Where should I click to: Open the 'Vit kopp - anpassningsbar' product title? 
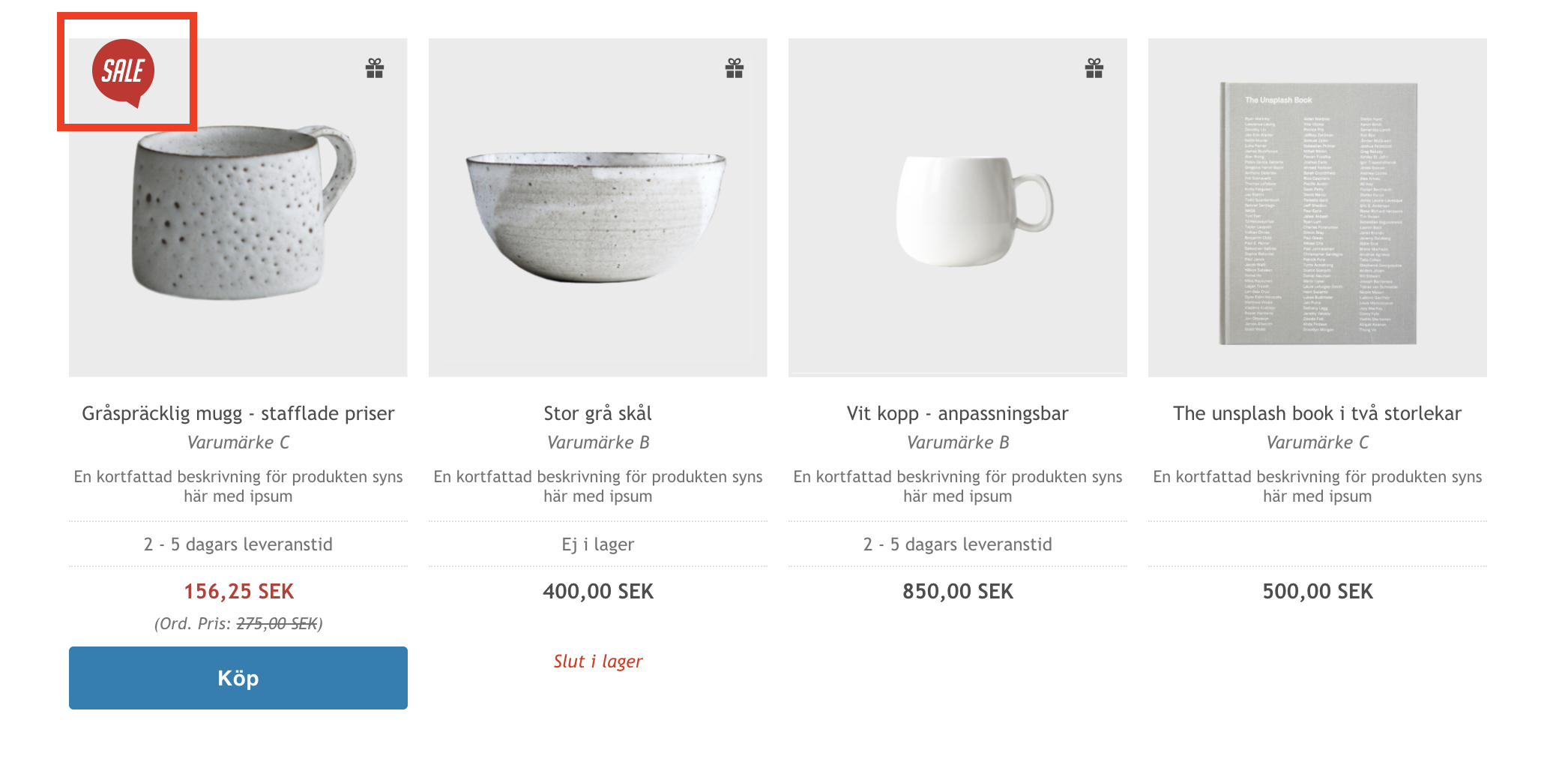click(958, 413)
